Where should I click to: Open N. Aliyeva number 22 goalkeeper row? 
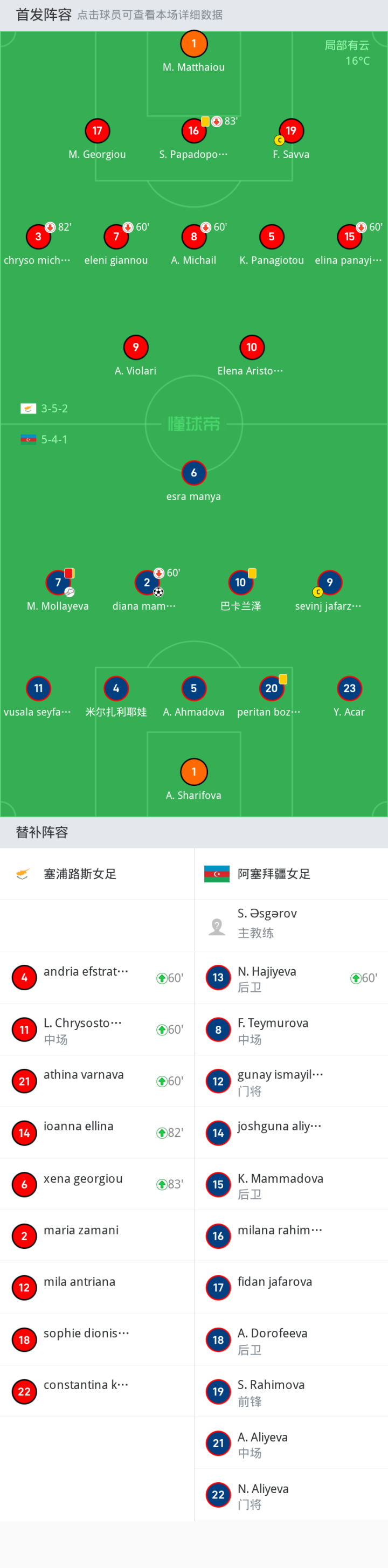coord(292,1494)
